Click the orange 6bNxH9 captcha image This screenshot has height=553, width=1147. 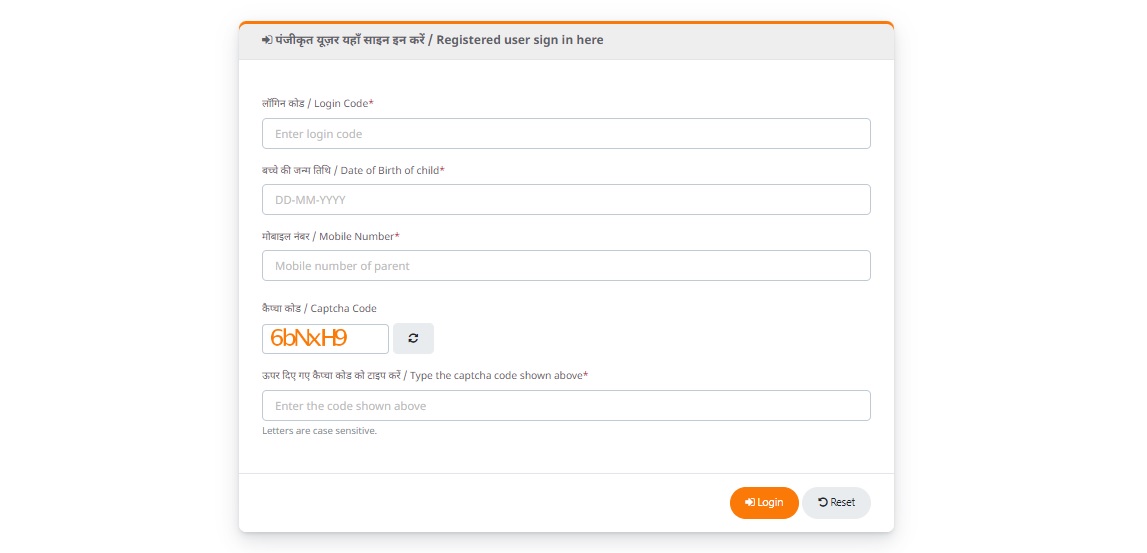[325, 338]
